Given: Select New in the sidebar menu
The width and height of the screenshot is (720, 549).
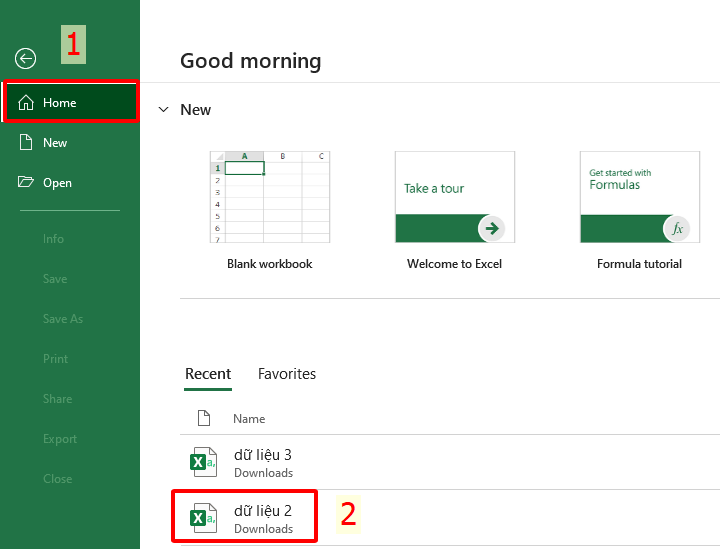Looking at the screenshot, I should pos(70,142).
